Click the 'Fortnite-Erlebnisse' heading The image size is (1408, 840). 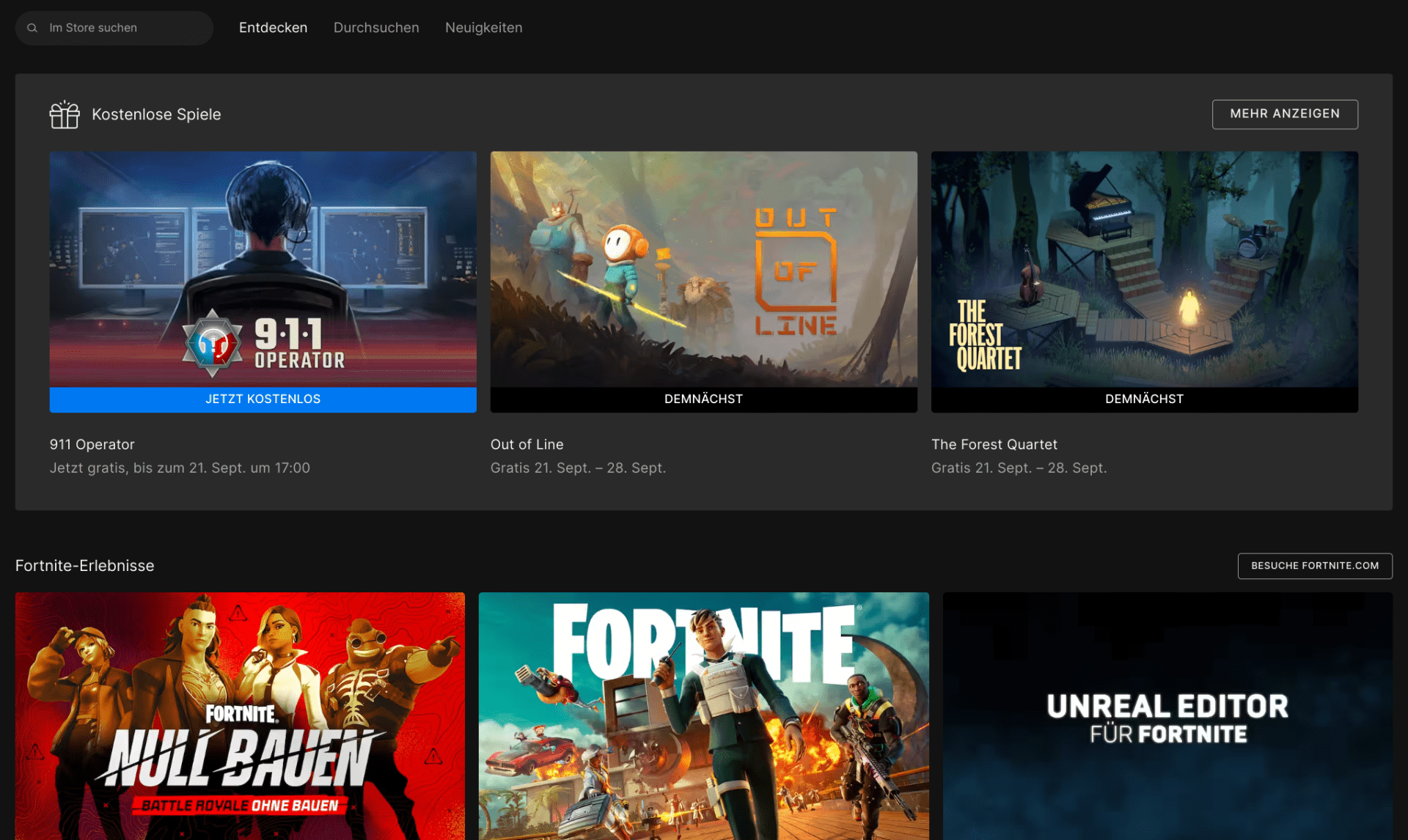(x=85, y=566)
